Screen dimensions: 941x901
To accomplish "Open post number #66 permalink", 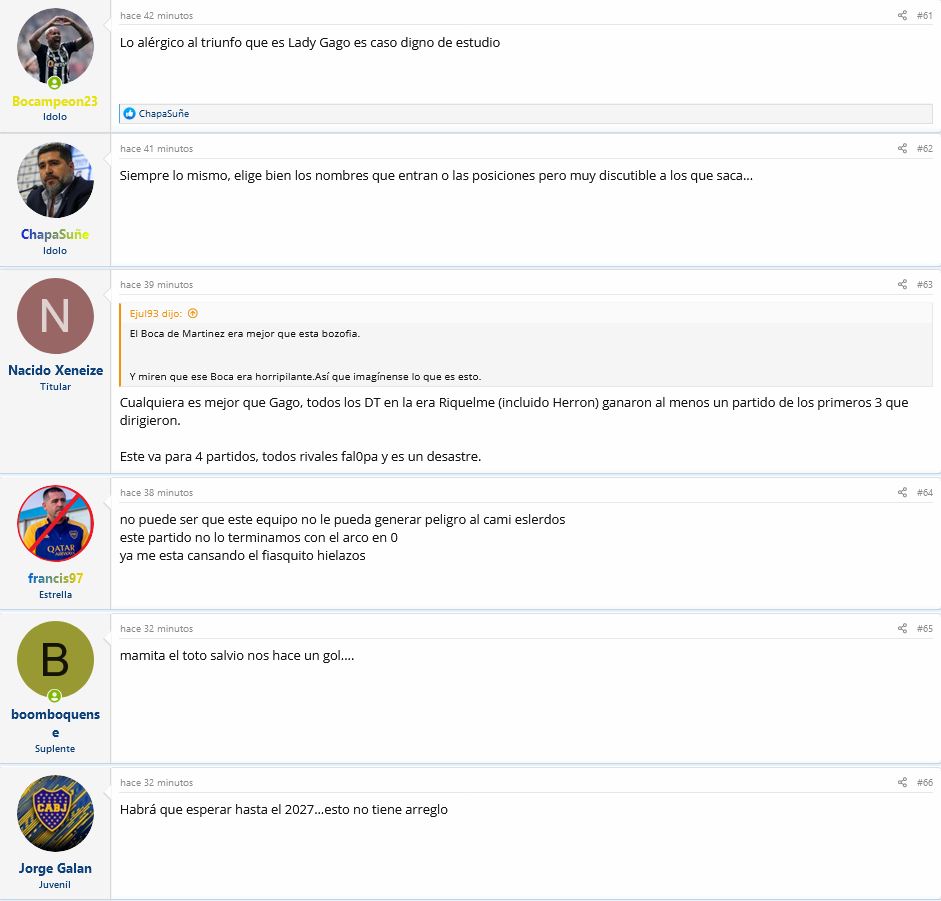I will pos(924,782).
